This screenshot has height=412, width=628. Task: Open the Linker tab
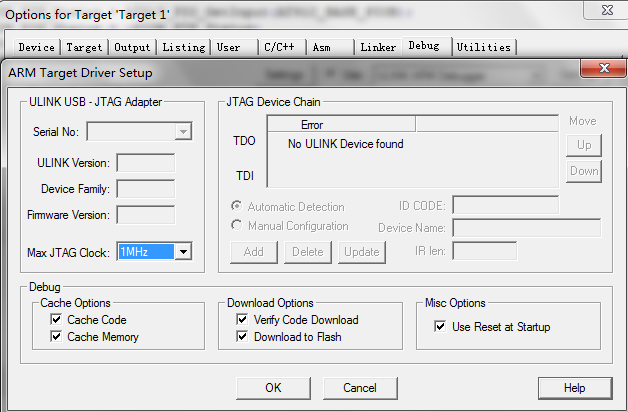(x=378, y=47)
